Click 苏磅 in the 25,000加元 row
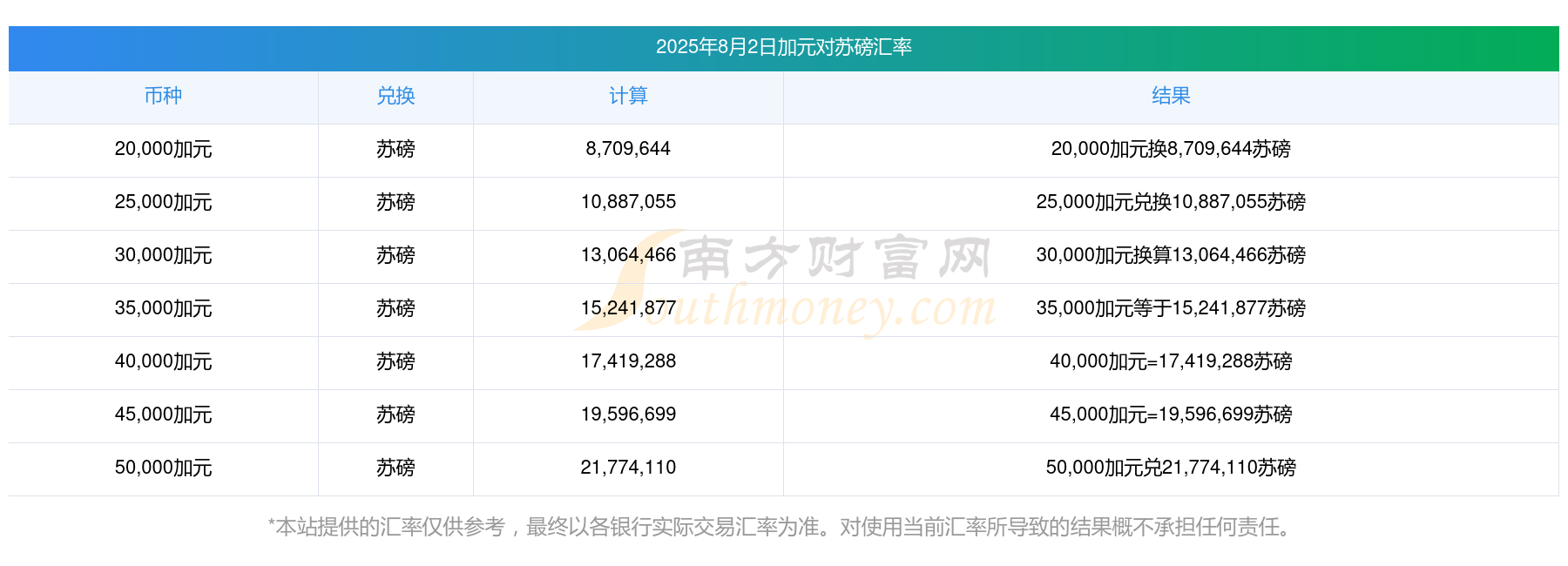This screenshot has height=566, width=1568. pyautogui.click(x=395, y=202)
